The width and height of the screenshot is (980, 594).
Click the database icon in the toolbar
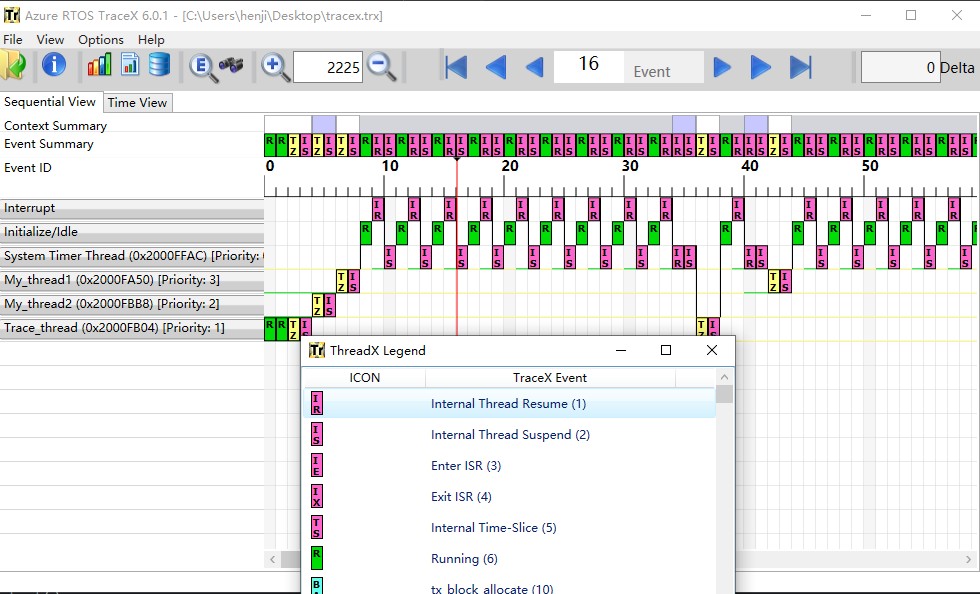(160, 66)
